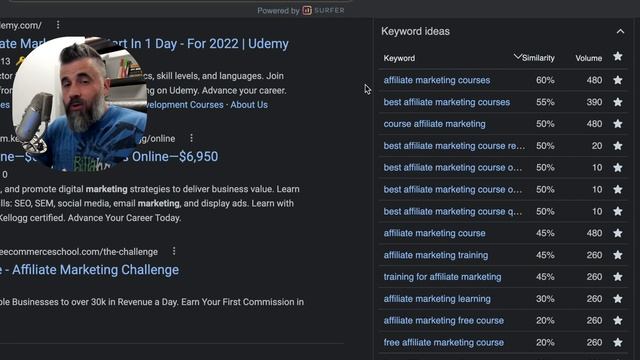Star the 'training for affiliate marketing' keyword

(x=618, y=277)
